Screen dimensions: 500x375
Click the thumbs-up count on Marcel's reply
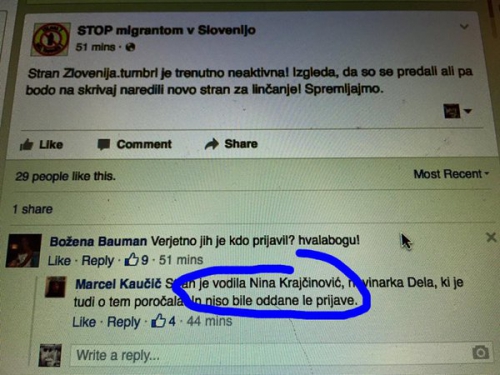(163, 321)
